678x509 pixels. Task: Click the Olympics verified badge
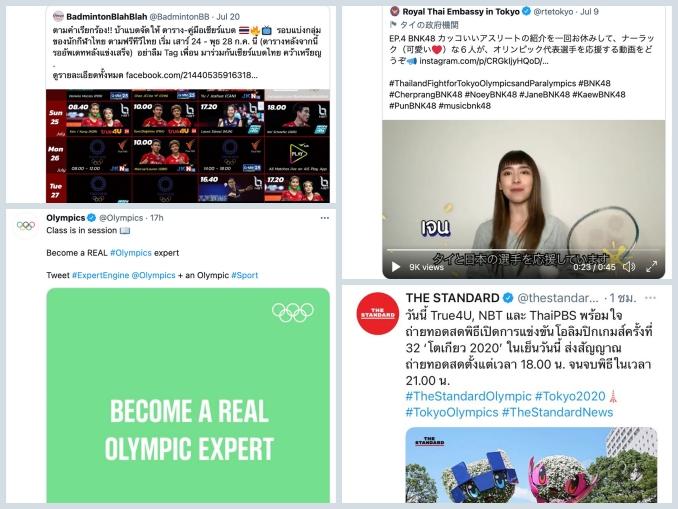click(x=91, y=218)
